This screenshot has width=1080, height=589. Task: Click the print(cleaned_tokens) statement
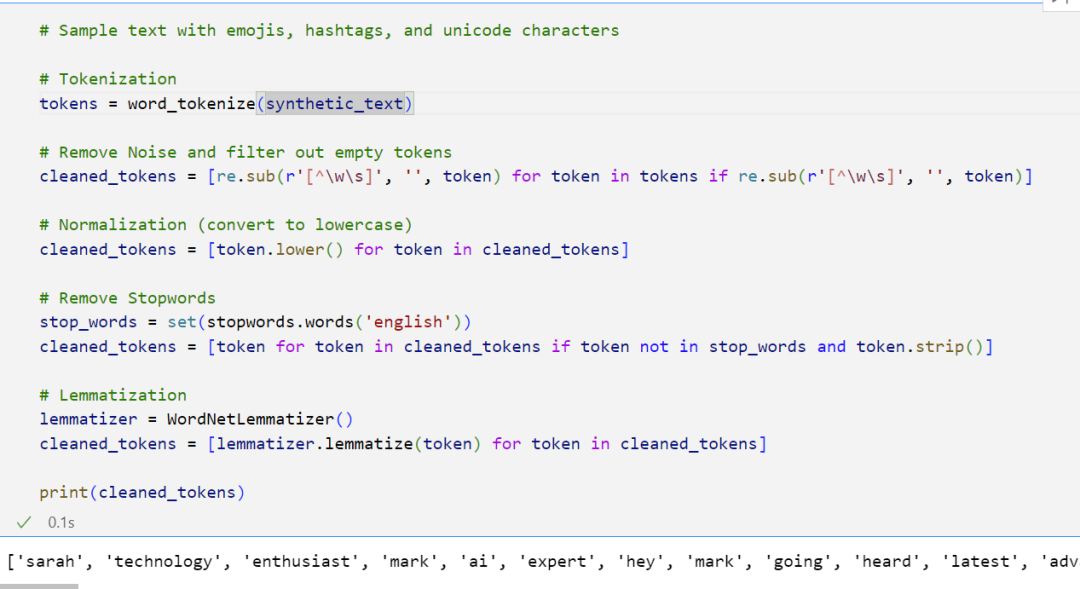pyautogui.click(x=142, y=492)
